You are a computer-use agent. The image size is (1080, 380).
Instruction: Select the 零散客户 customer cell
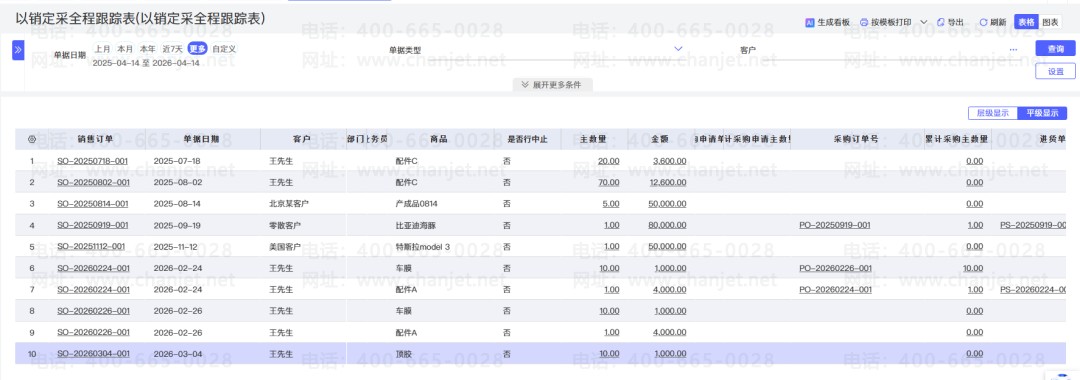(285, 225)
